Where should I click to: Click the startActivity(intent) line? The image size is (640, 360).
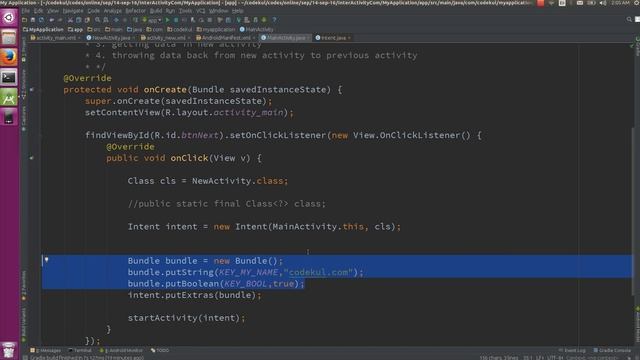pos(187,318)
